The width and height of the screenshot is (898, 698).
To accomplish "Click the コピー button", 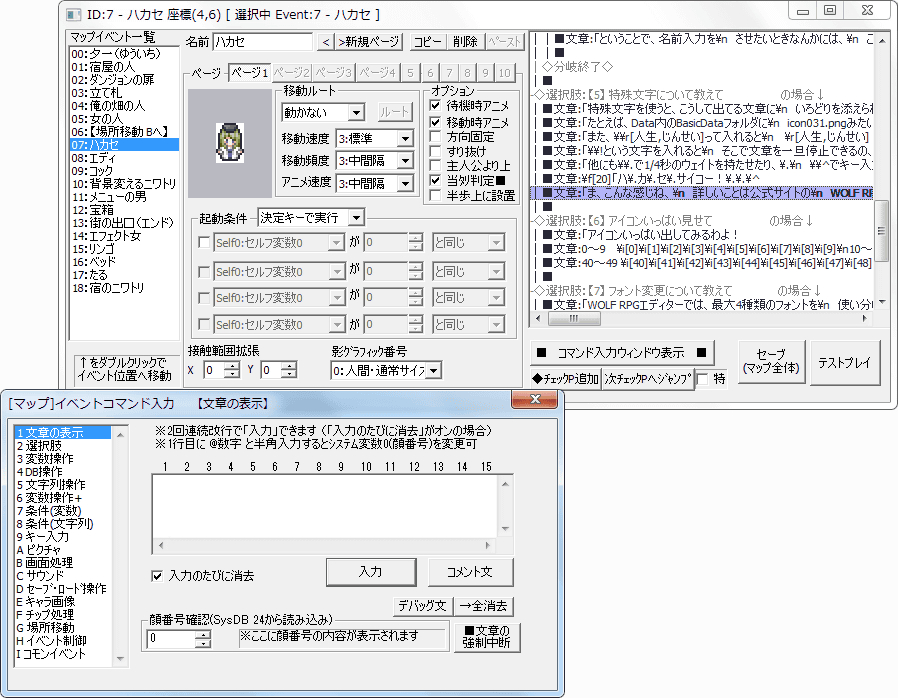I will pyautogui.click(x=428, y=42).
